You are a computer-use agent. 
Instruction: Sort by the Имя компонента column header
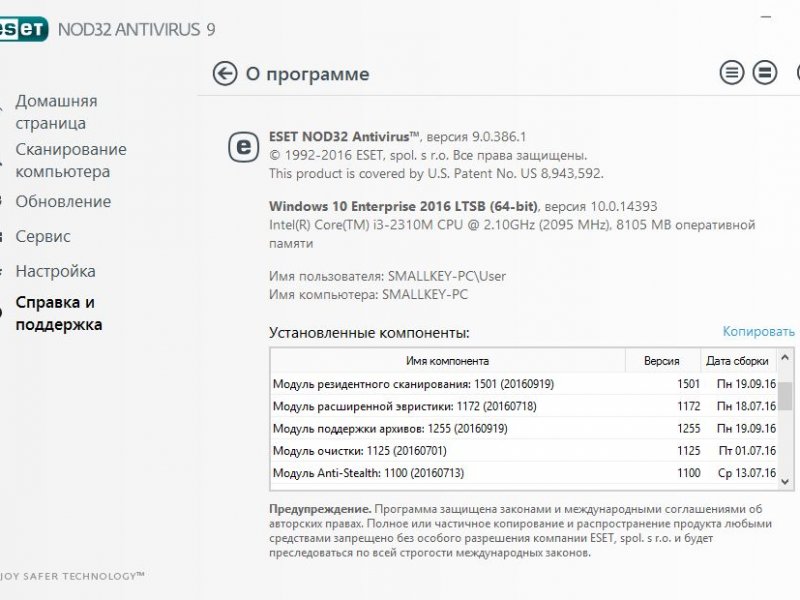(x=447, y=361)
